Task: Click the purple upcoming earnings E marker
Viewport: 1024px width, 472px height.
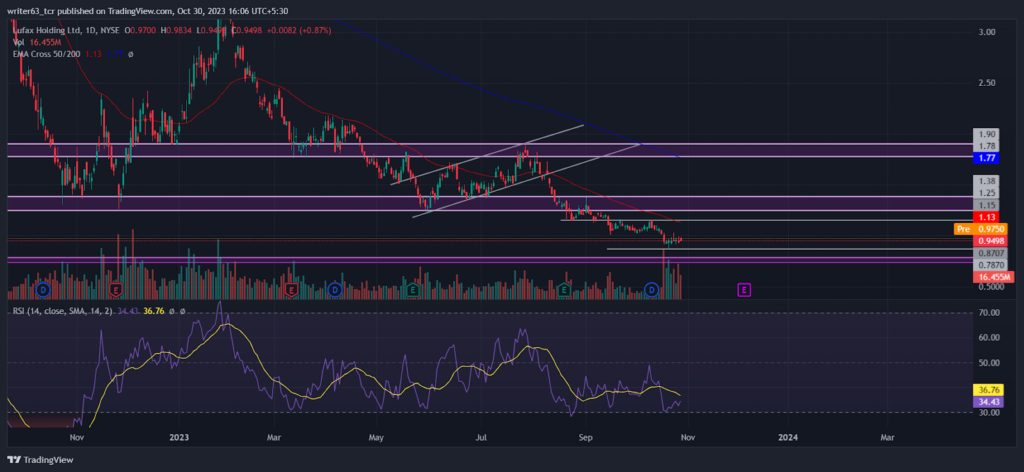Action: click(744, 289)
